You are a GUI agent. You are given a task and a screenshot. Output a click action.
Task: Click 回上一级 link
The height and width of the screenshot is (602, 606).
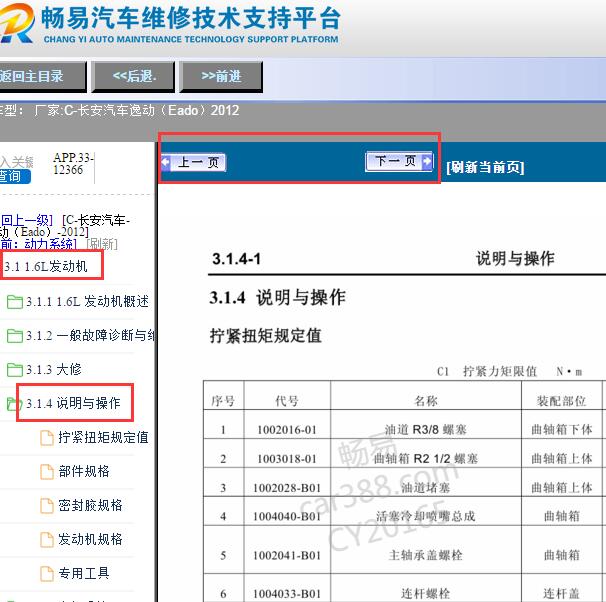point(26,221)
